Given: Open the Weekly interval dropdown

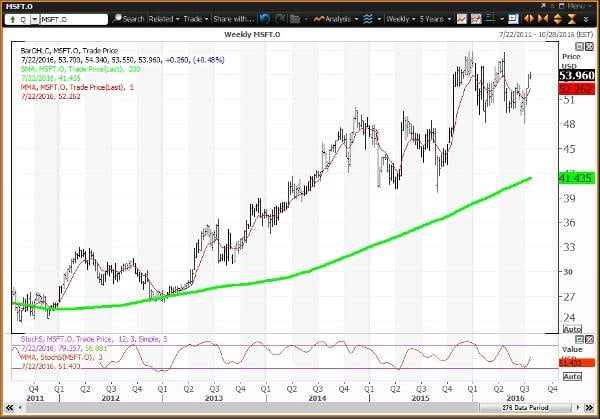Looking at the screenshot, I should [397, 18].
